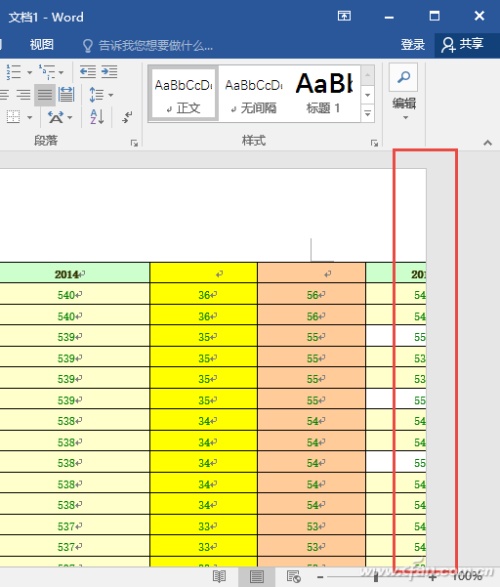
Task: Toggle justify alignment
Action: [x=45, y=94]
